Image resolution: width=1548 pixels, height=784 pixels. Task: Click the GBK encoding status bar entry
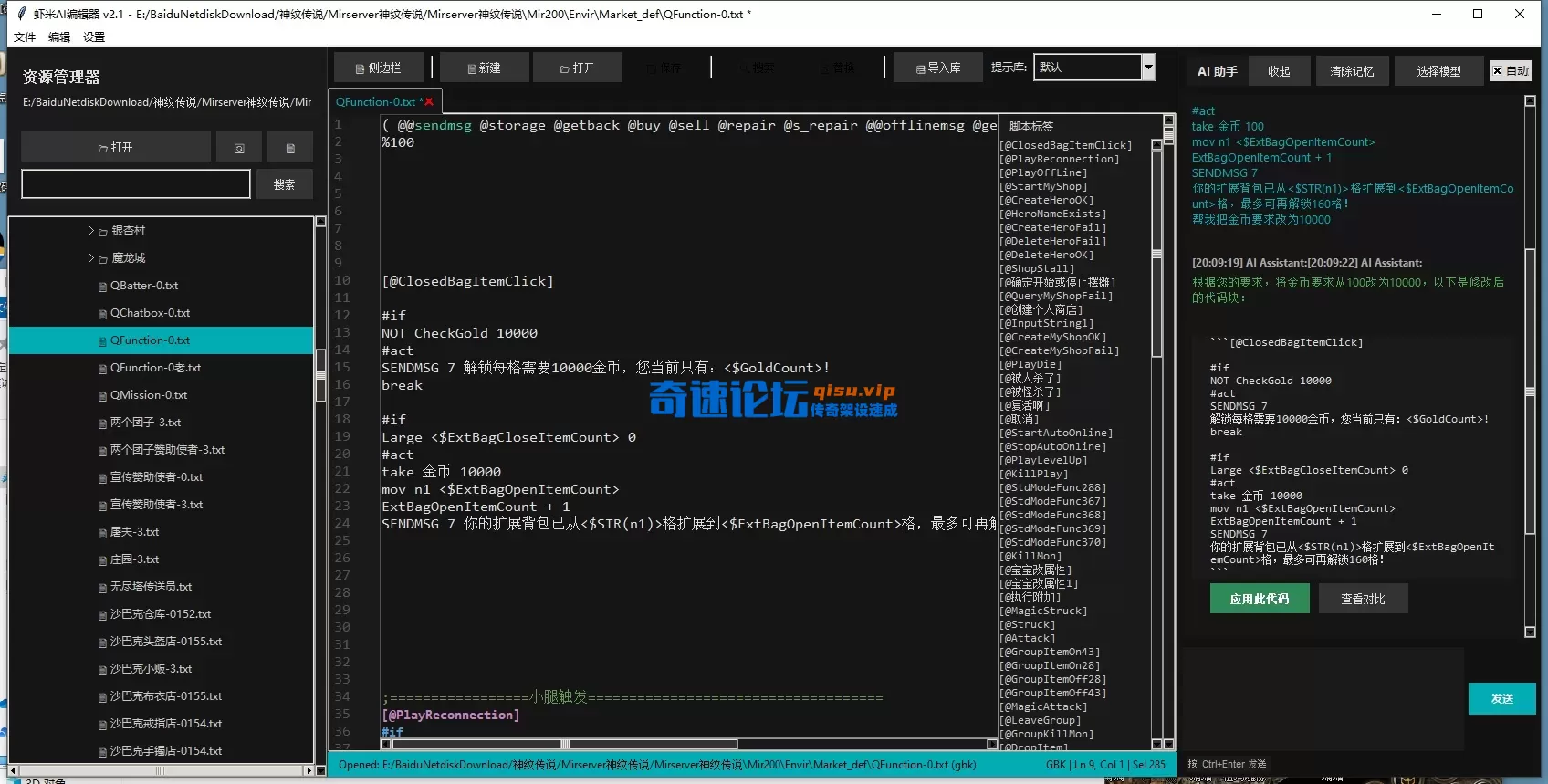pyautogui.click(x=1055, y=765)
